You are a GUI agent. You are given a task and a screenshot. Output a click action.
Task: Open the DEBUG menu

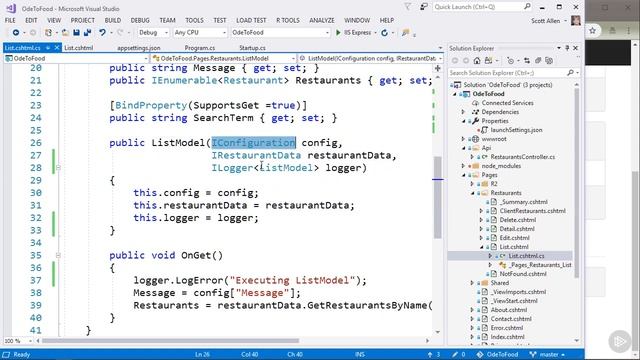[140, 20]
